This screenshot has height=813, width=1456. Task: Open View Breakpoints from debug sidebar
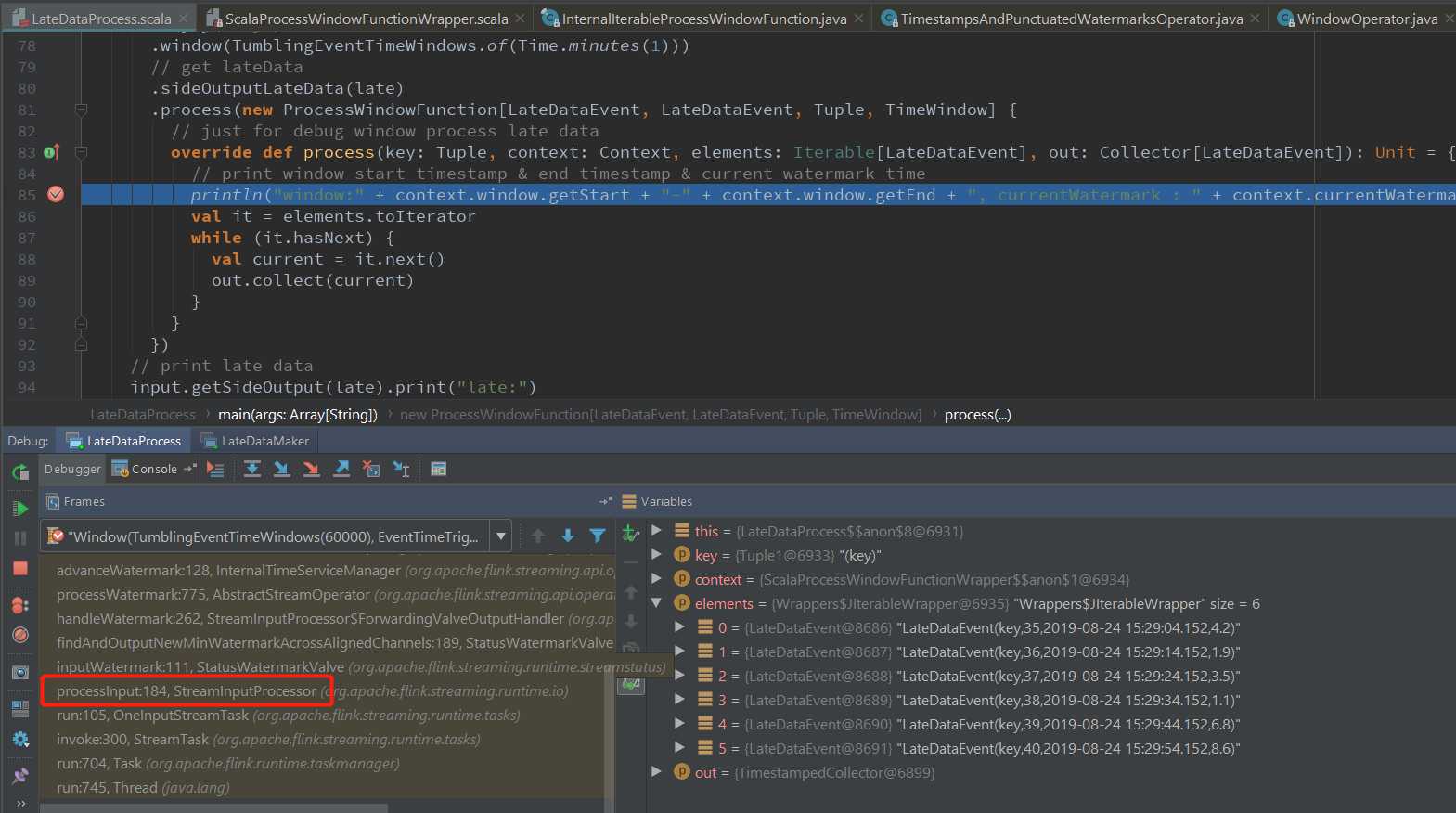click(20, 605)
